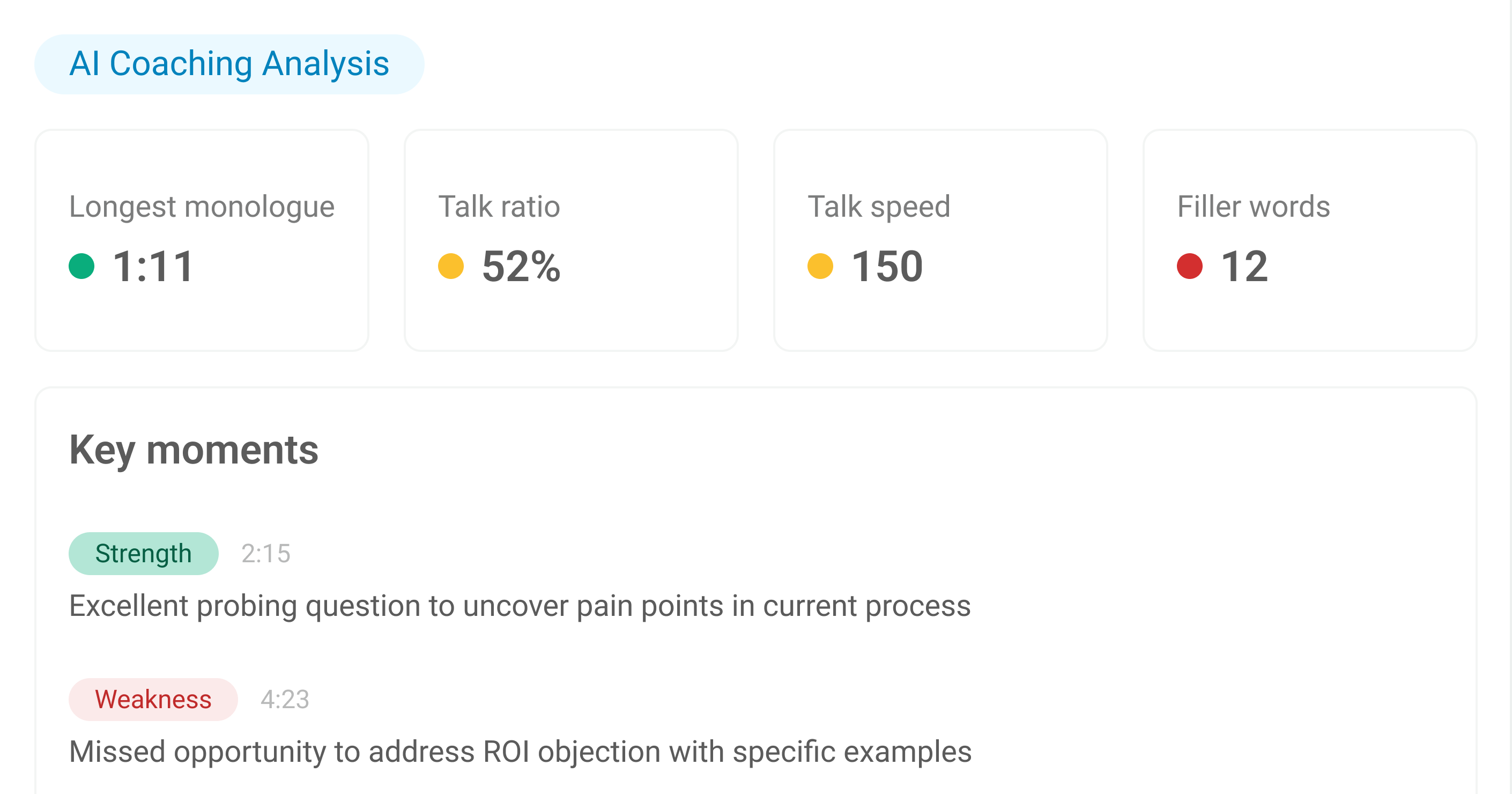
Task: Click the 52% talk ratio value
Action: [x=521, y=267]
